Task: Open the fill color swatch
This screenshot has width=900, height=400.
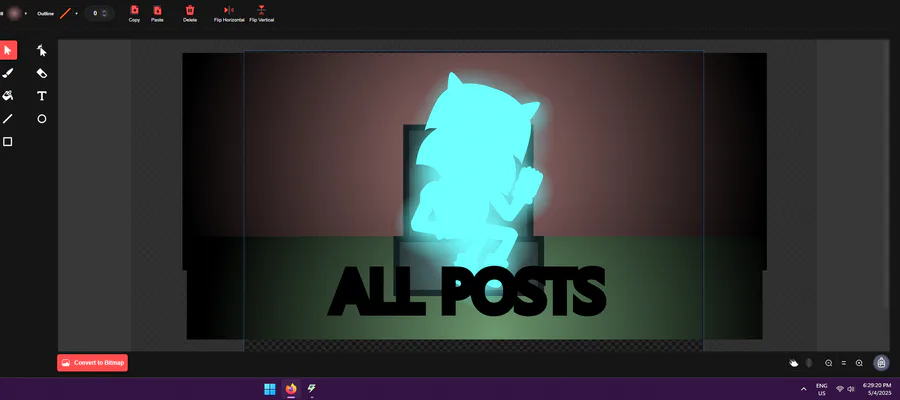Action: (14, 13)
